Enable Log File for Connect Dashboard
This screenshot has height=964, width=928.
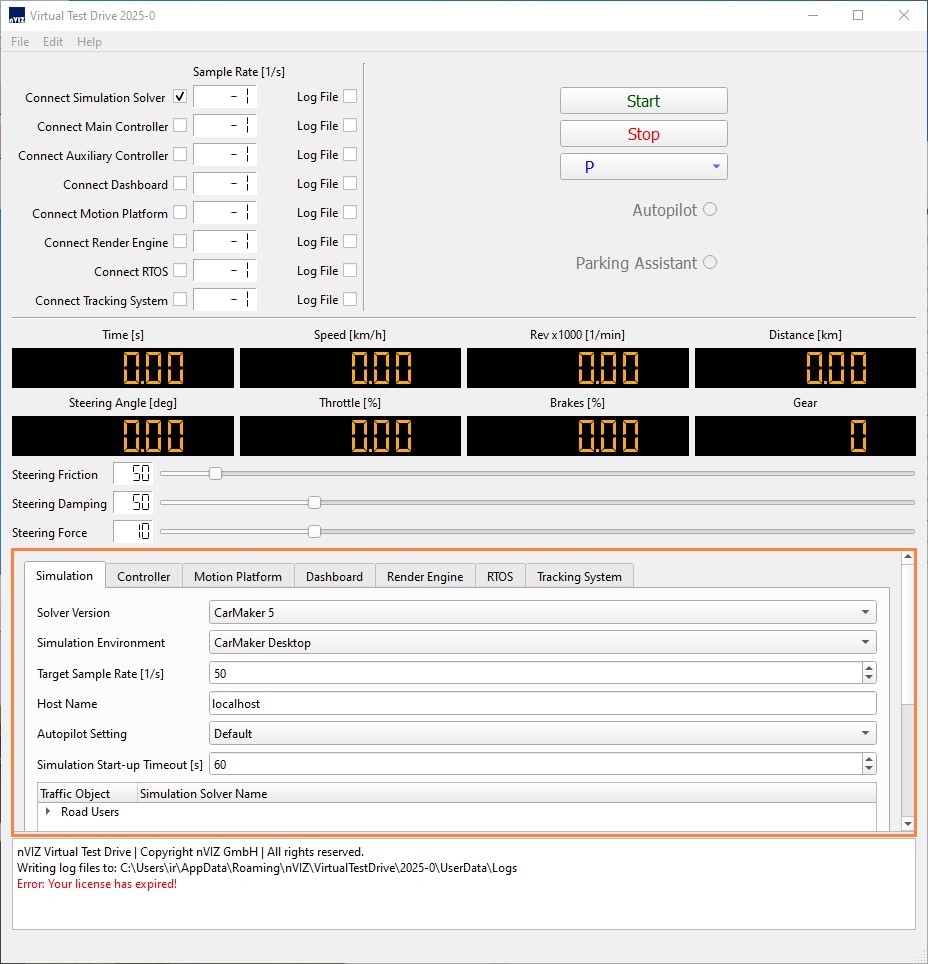(348, 184)
